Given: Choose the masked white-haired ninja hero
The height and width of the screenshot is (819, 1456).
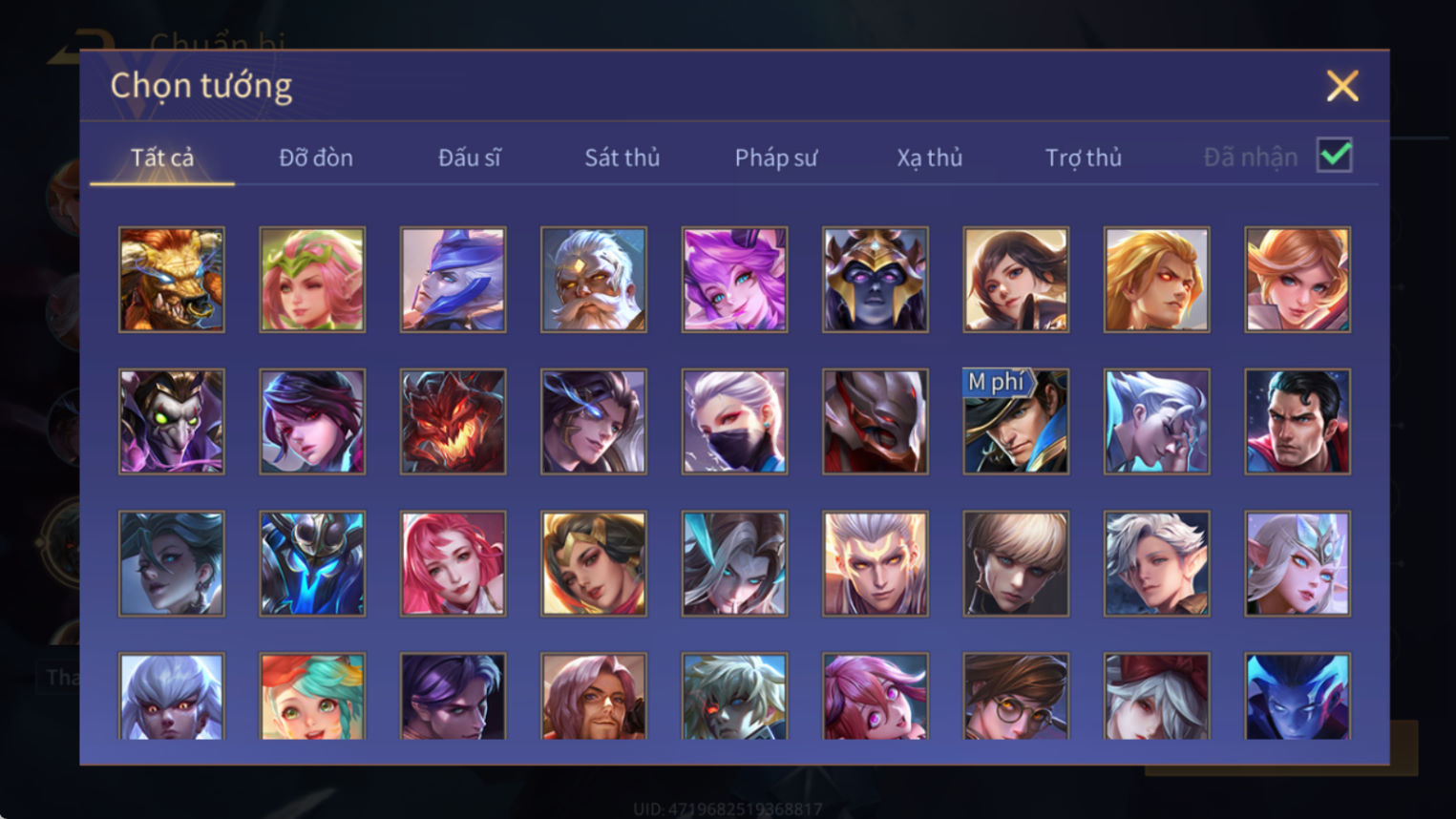Looking at the screenshot, I should tap(734, 422).
